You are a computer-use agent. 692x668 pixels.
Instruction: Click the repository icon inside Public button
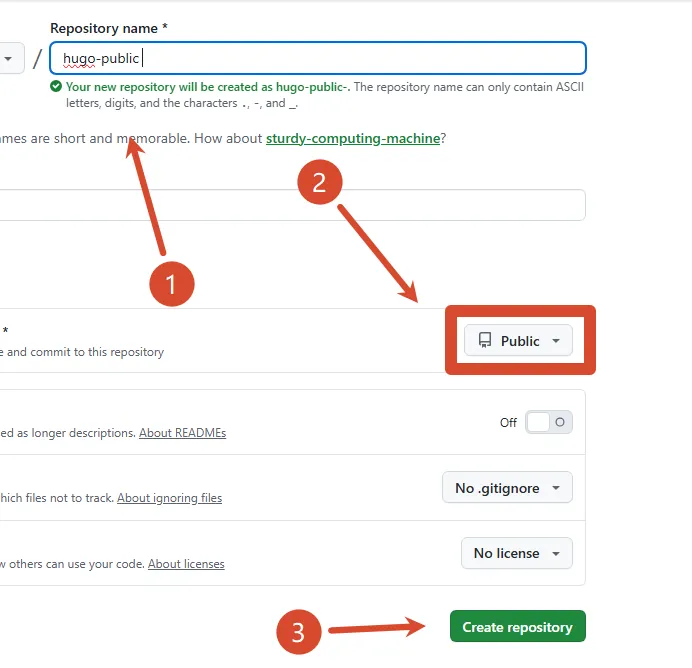[485, 340]
